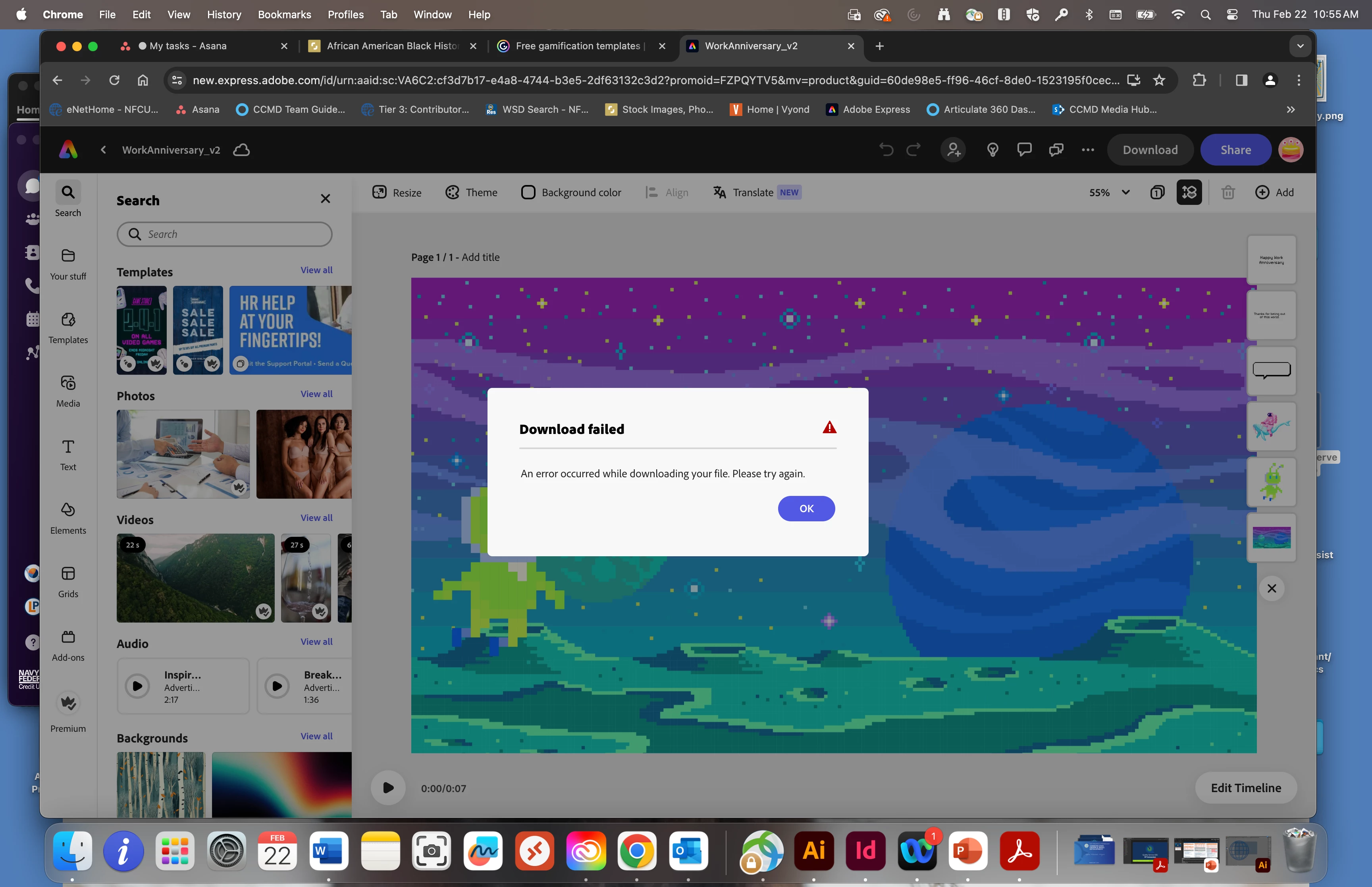Show hidden bookmarks with double chevron
The image size is (1372, 887).
[1291, 110]
